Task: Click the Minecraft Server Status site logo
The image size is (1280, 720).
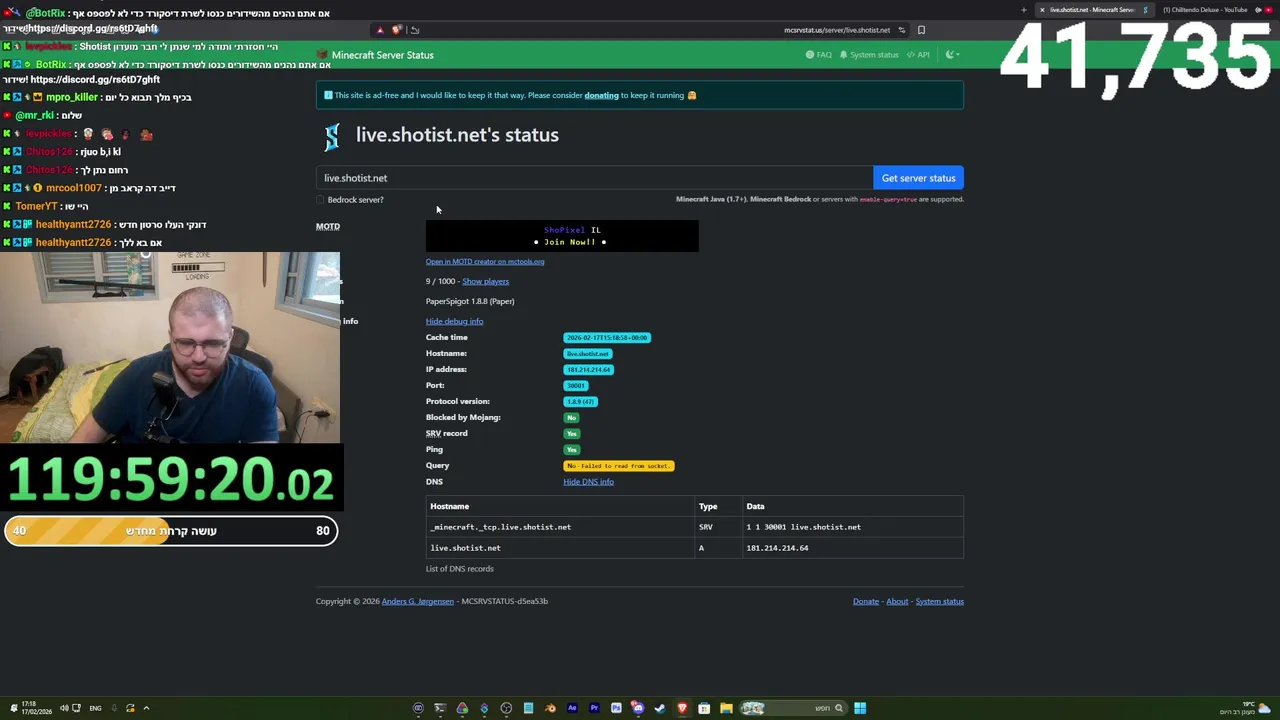Action: [x=375, y=55]
